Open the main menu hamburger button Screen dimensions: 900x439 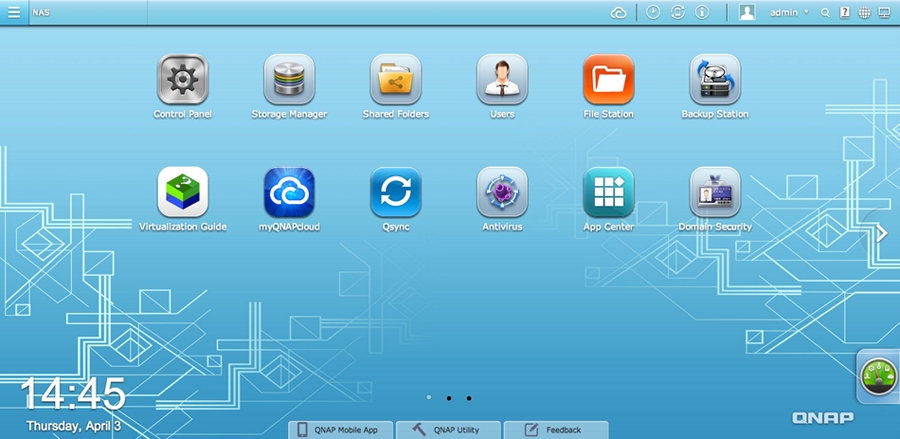14,12
